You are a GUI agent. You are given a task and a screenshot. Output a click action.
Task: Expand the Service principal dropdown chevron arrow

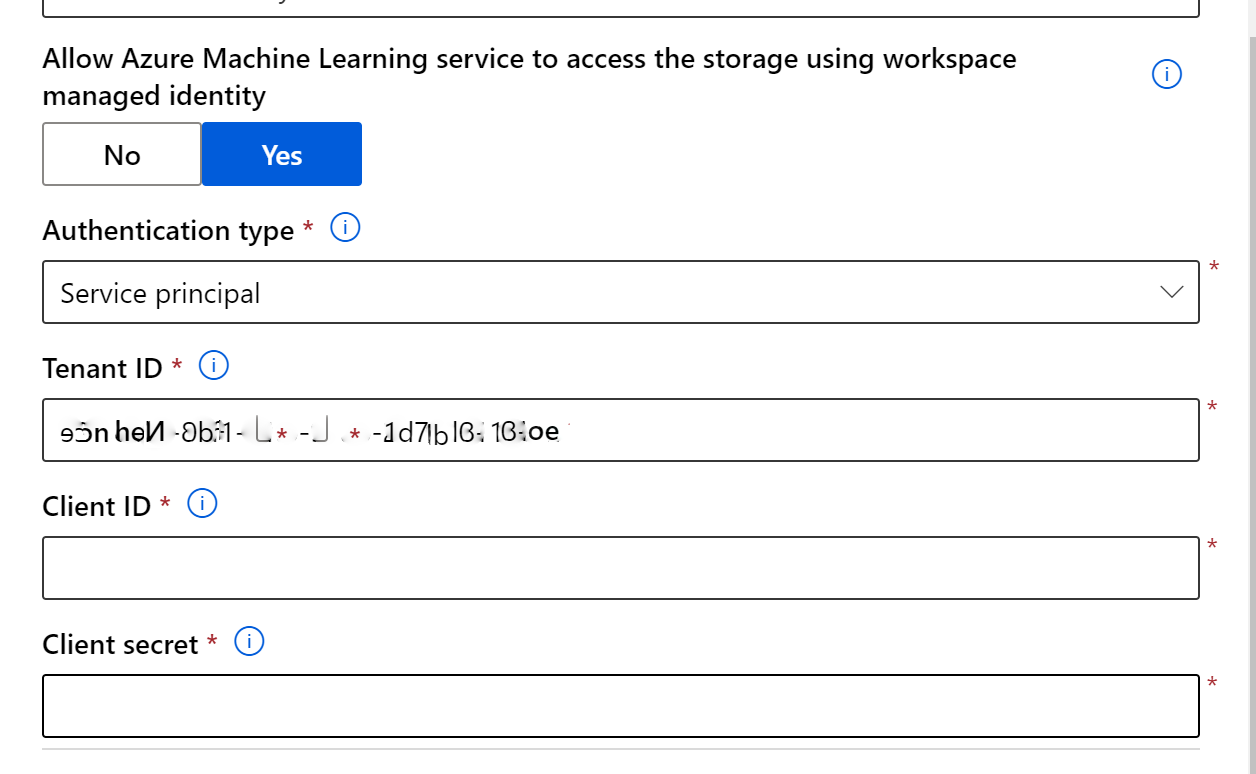tap(1171, 292)
